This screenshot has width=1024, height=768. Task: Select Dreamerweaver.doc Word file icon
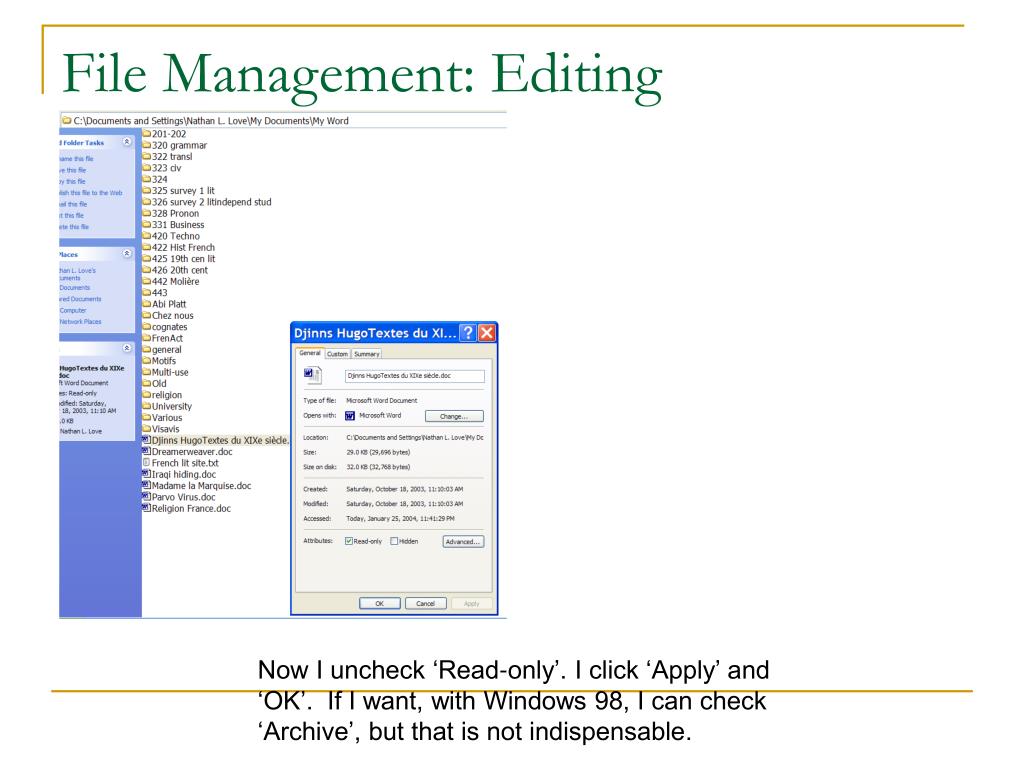pyautogui.click(x=147, y=452)
